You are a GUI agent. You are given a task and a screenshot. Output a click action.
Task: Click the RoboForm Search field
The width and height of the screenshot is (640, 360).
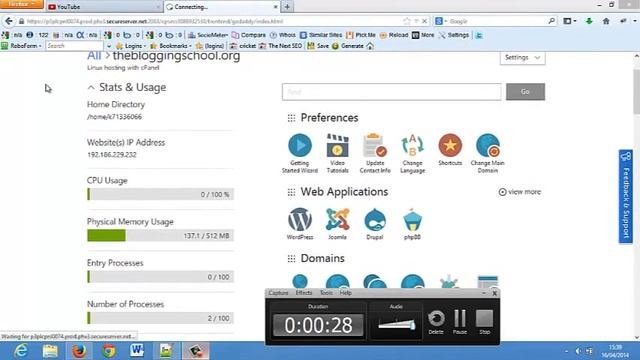pos(74,46)
